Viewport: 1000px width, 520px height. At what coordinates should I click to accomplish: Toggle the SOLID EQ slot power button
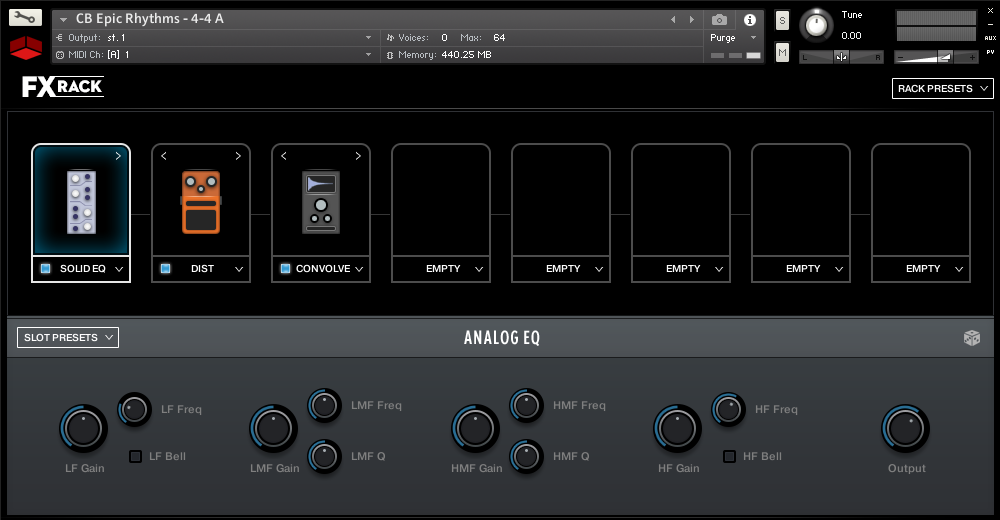46,269
